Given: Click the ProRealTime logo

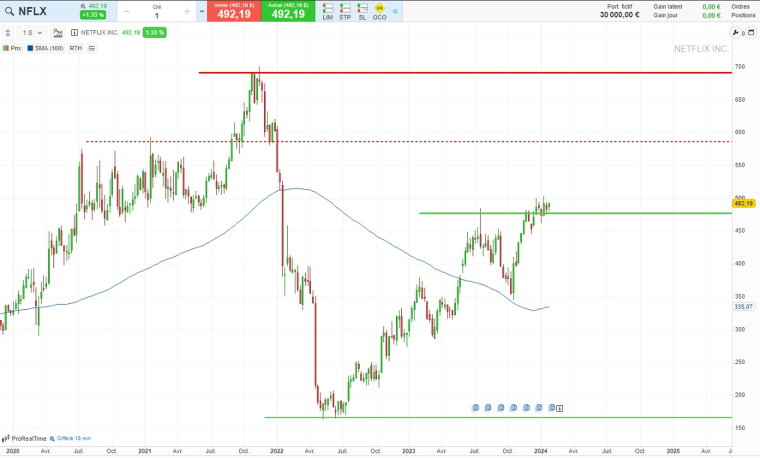Looking at the screenshot, I should coord(25,438).
